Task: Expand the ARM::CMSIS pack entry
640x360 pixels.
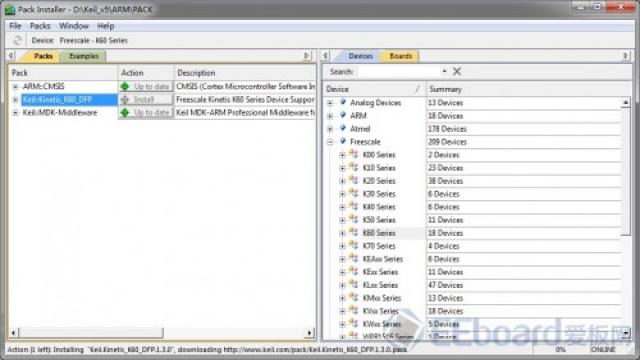Action: pyautogui.click(x=15, y=87)
